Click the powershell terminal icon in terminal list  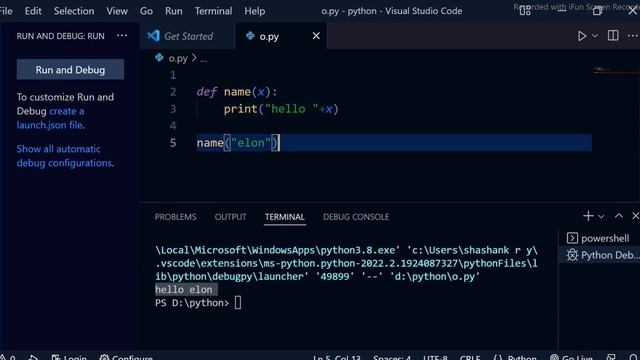[x=572, y=238]
